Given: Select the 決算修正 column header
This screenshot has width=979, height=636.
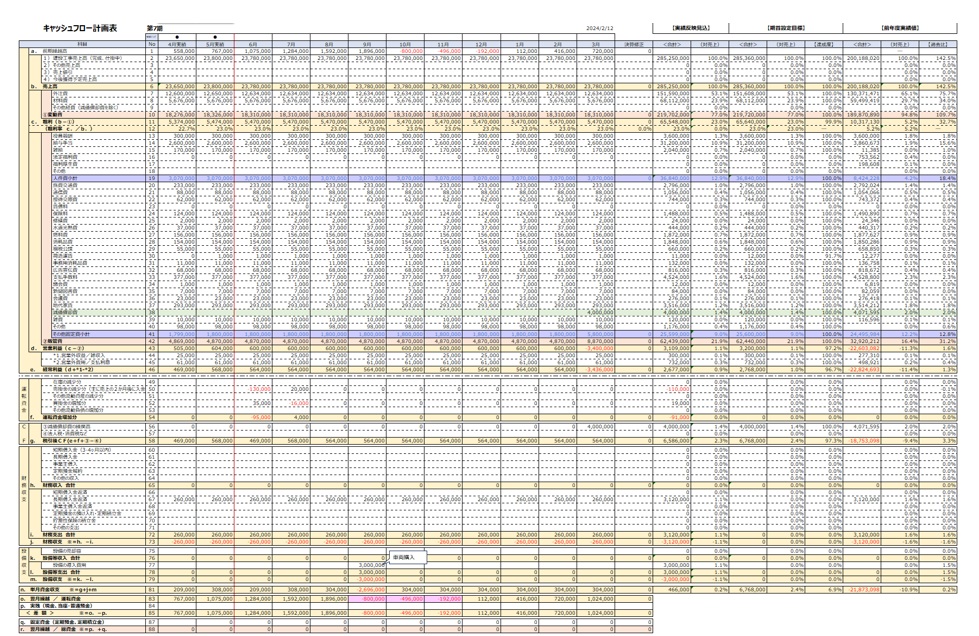Looking at the screenshot, I should coord(635,44).
